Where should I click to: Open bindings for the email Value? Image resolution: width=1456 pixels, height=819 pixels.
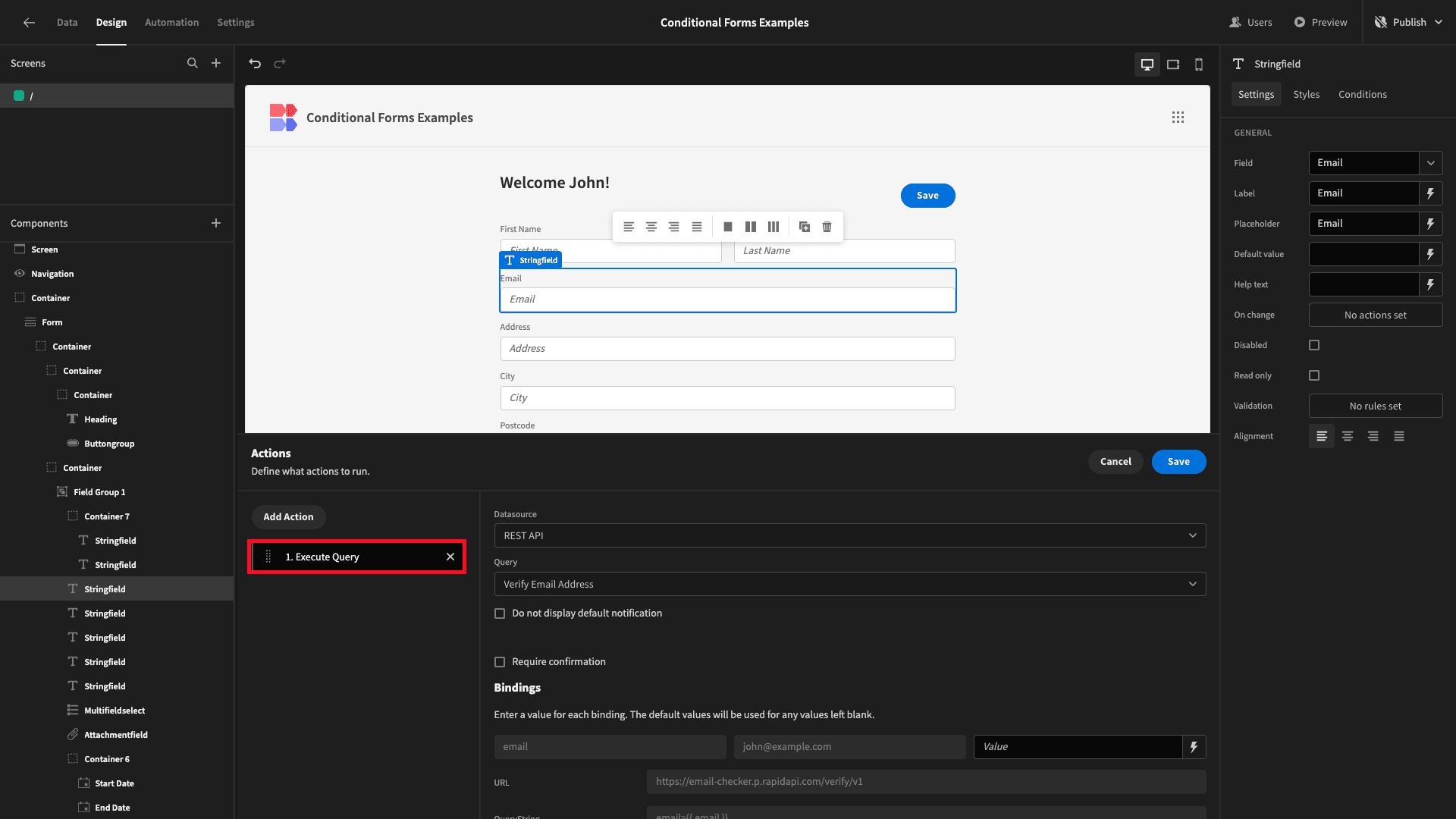pyautogui.click(x=1194, y=747)
